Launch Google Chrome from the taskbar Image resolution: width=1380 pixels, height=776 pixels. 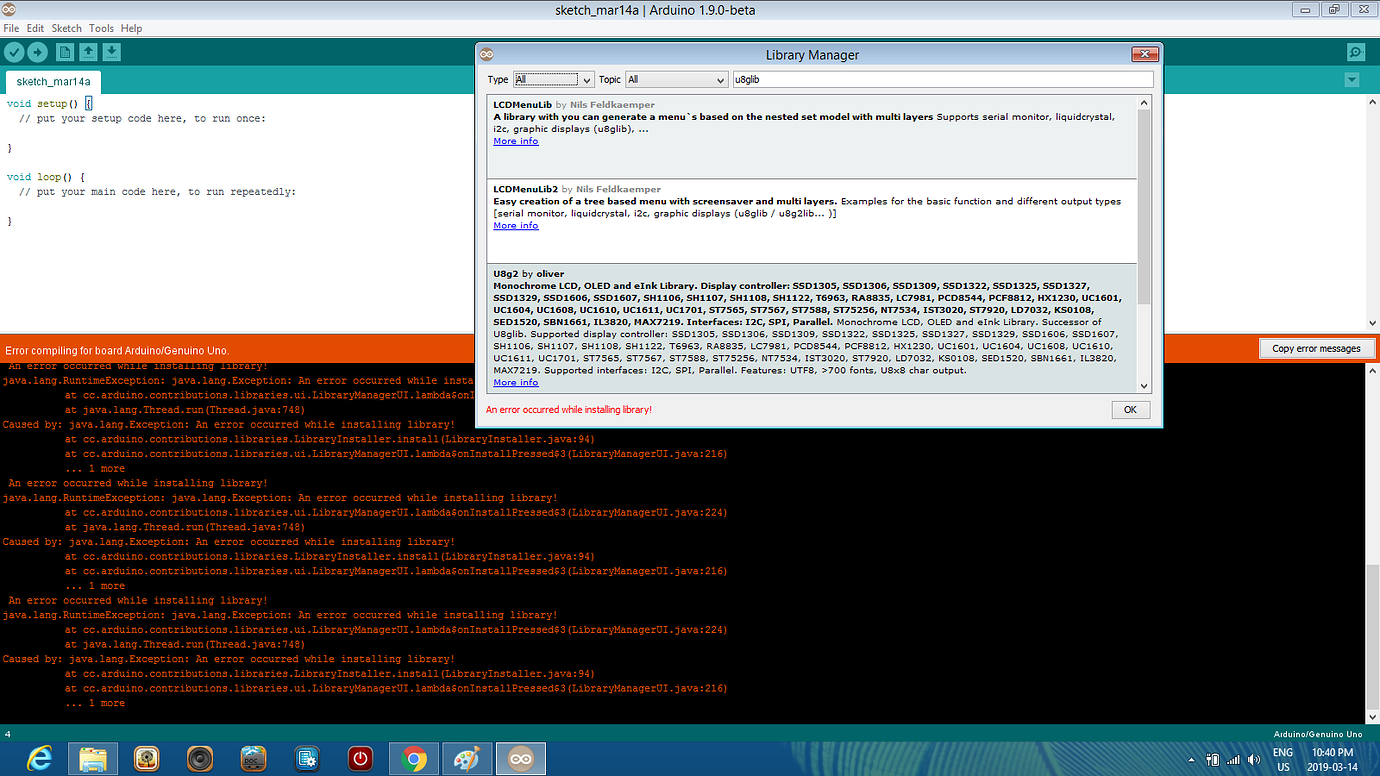pos(413,758)
